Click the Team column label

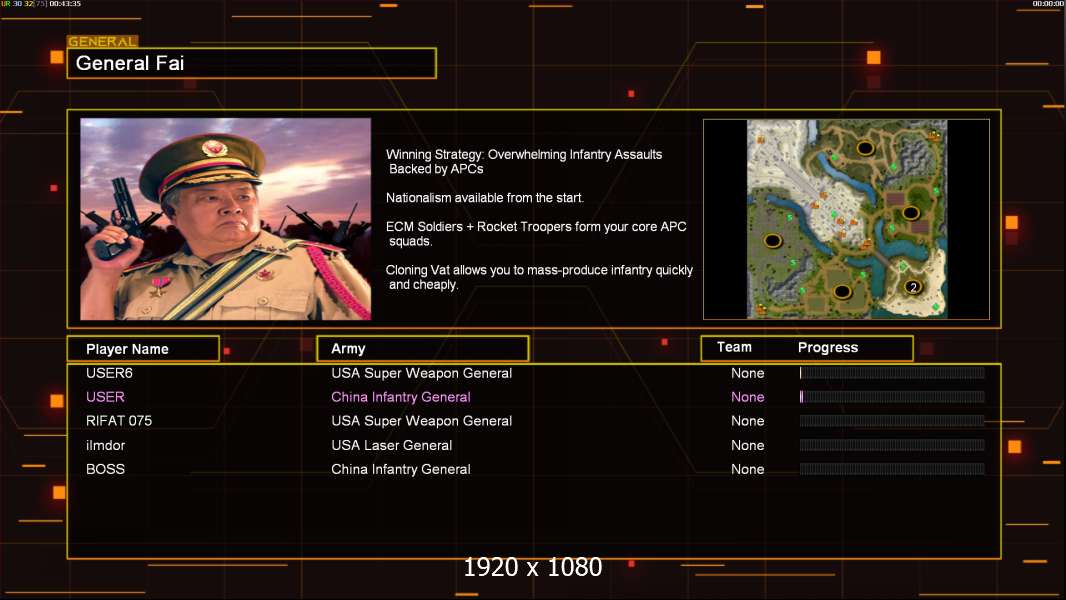click(734, 347)
